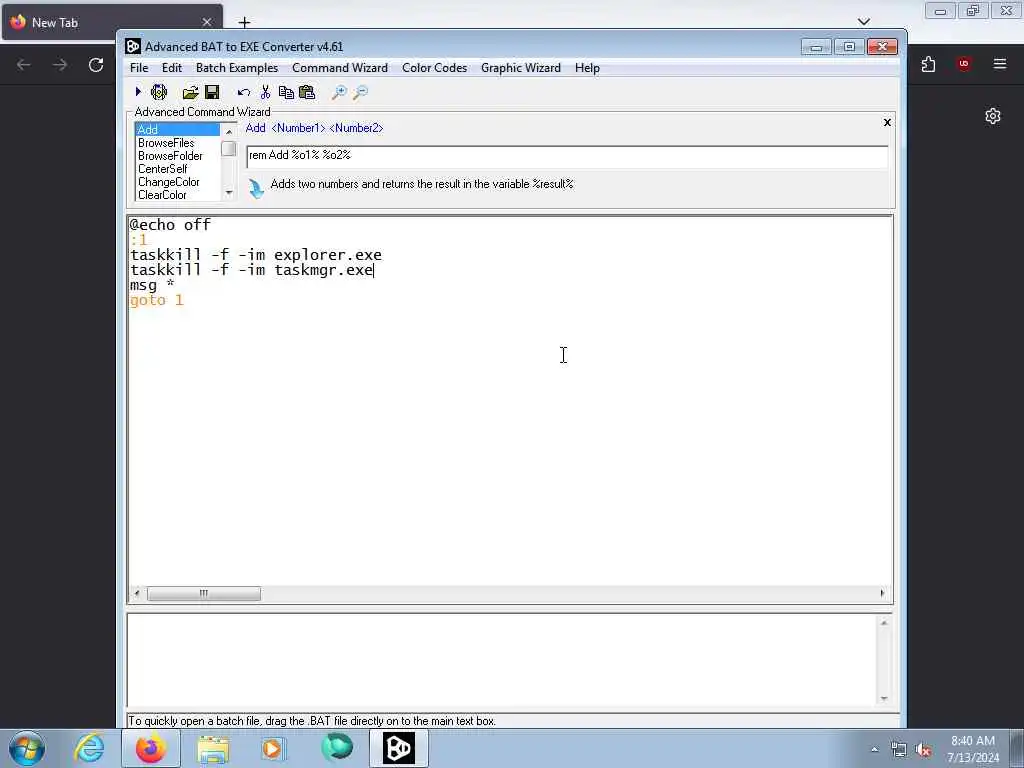The height and width of the screenshot is (768, 1024).
Task: Select the Add command in the wizard list
Action: click(x=178, y=129)
